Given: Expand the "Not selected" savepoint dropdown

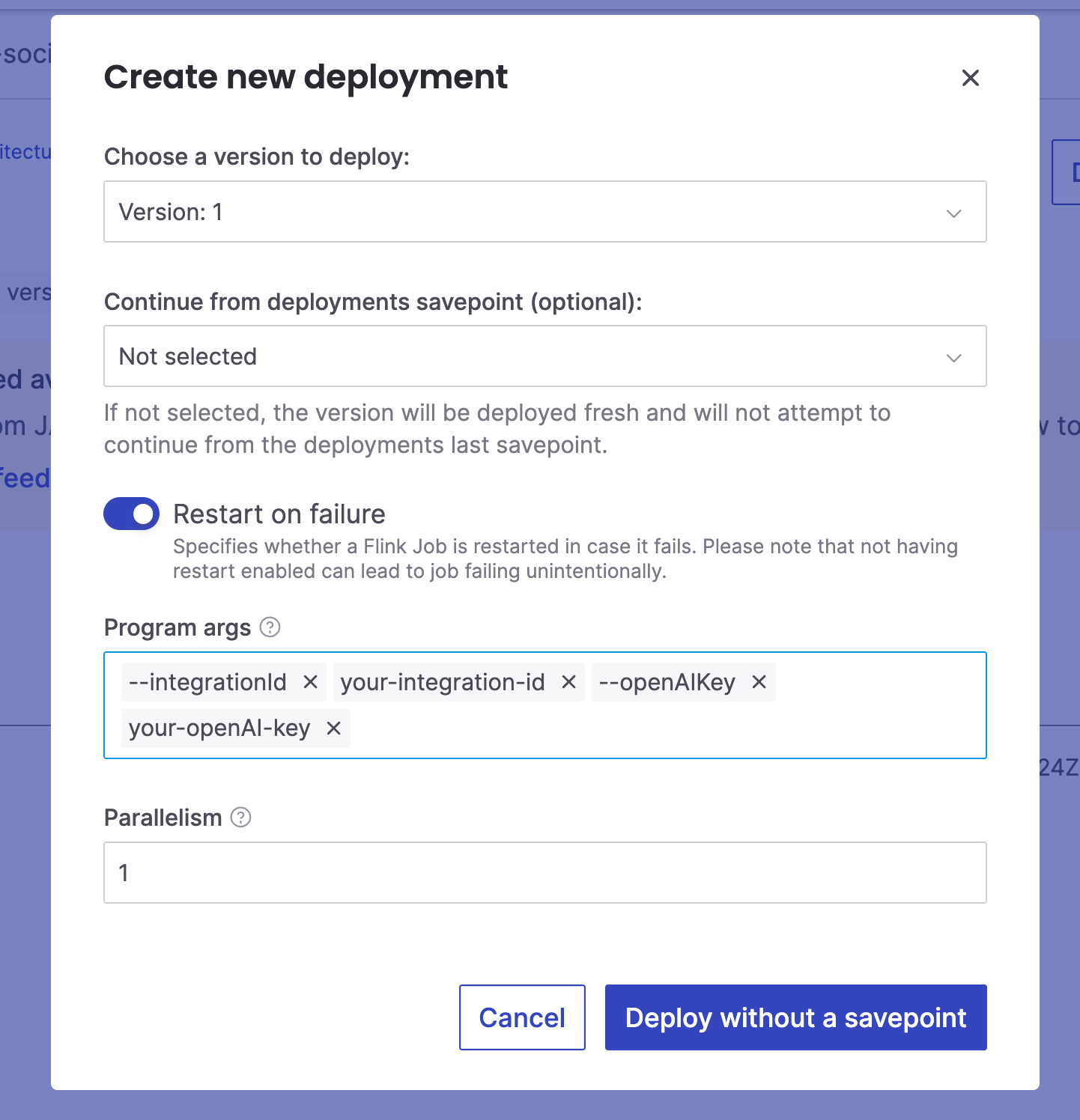Looking at the screenshot, I should click(x=544, y=356).
